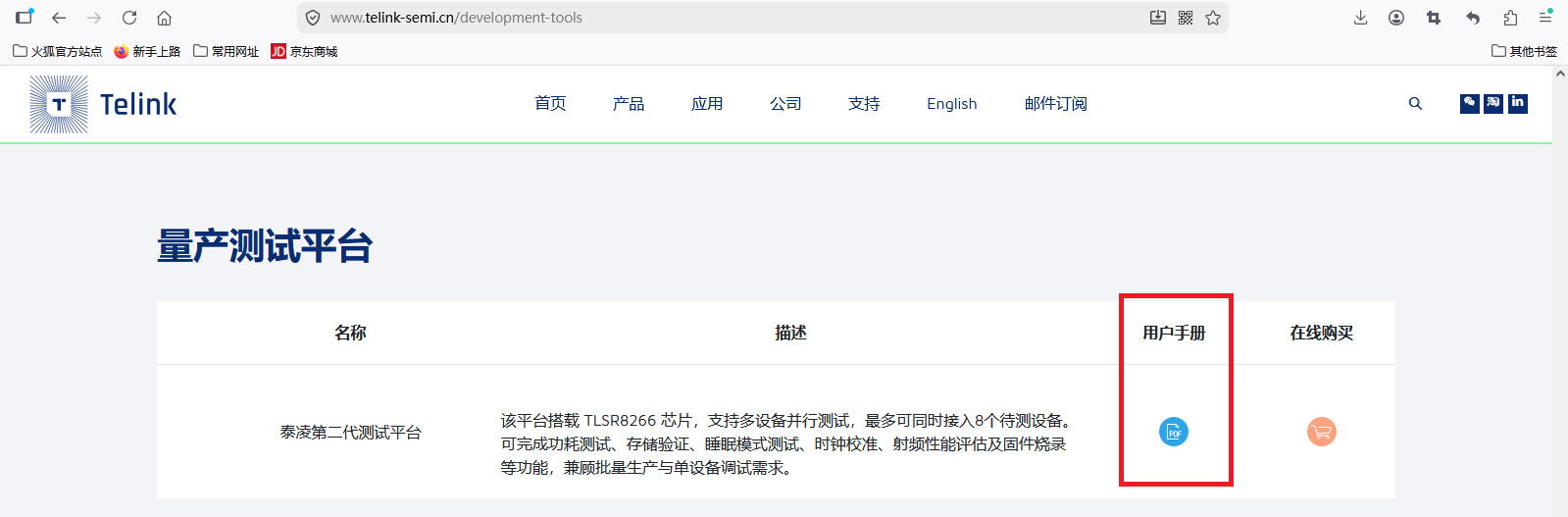Image resolution: width=1568 pixels, height=517 pixels.
Task: Open the WeChat social icon
Action: point(1469,103)
